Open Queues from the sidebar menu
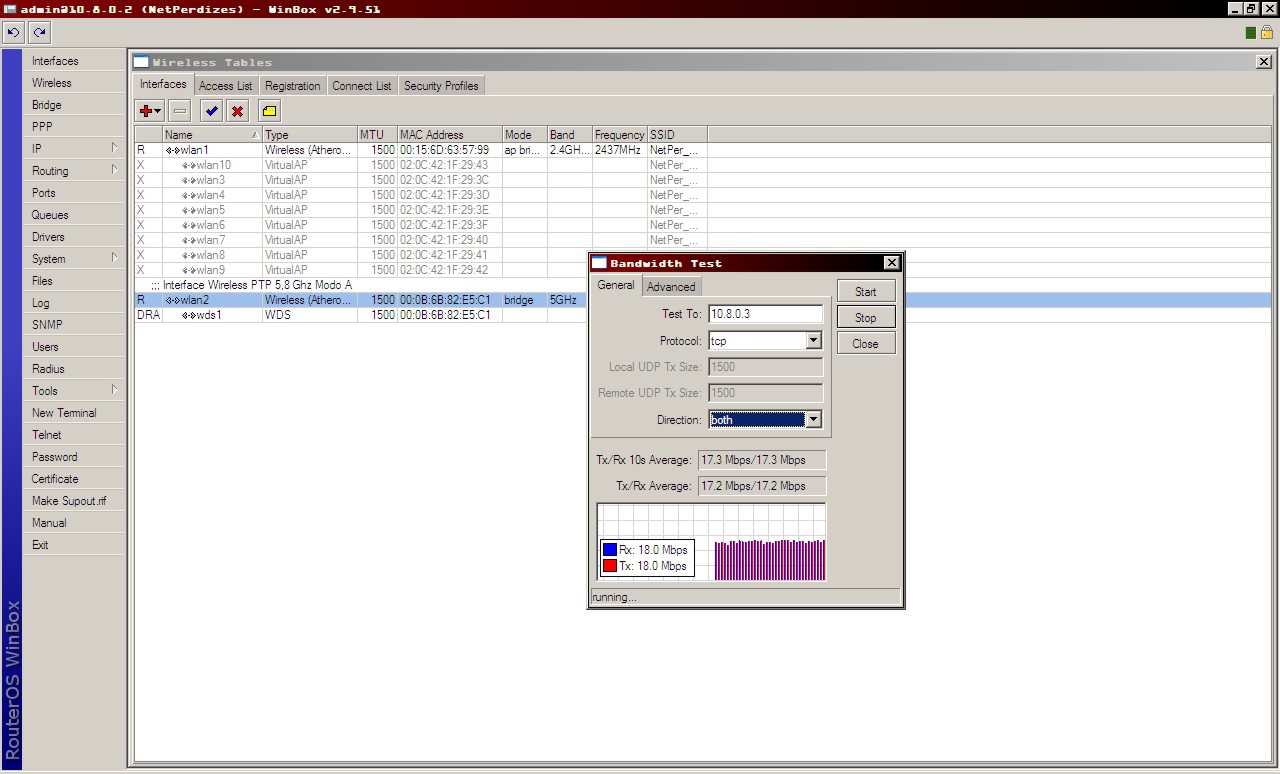This screenshot has width=1280, height=774. click(50, 215)
